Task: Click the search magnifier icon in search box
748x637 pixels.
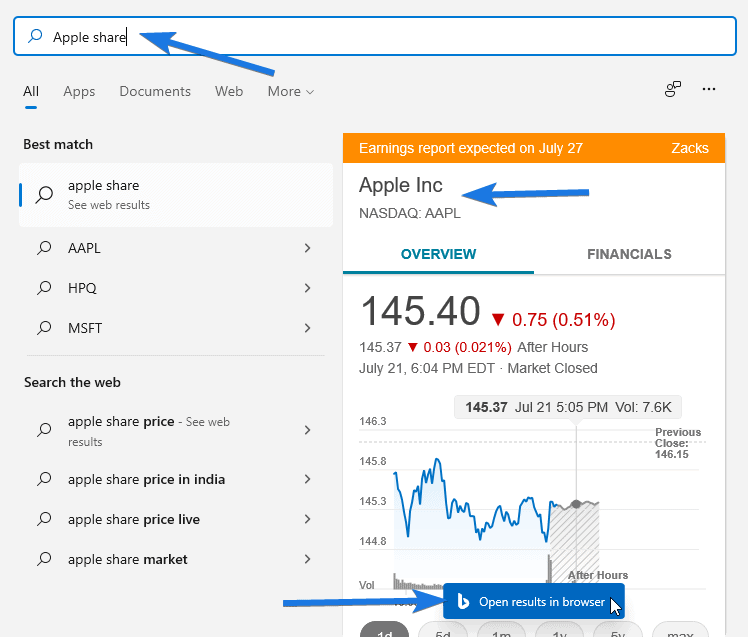Action: pos(35,36)
